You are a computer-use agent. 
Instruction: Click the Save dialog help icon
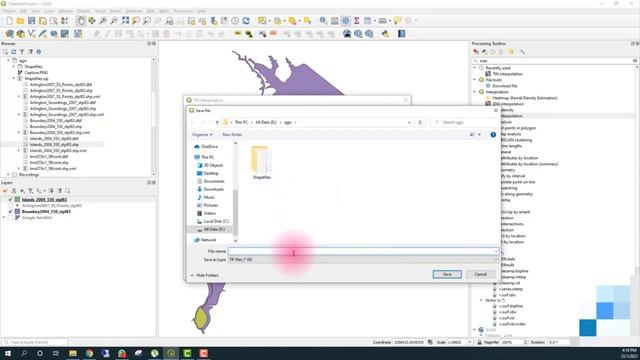493,135
